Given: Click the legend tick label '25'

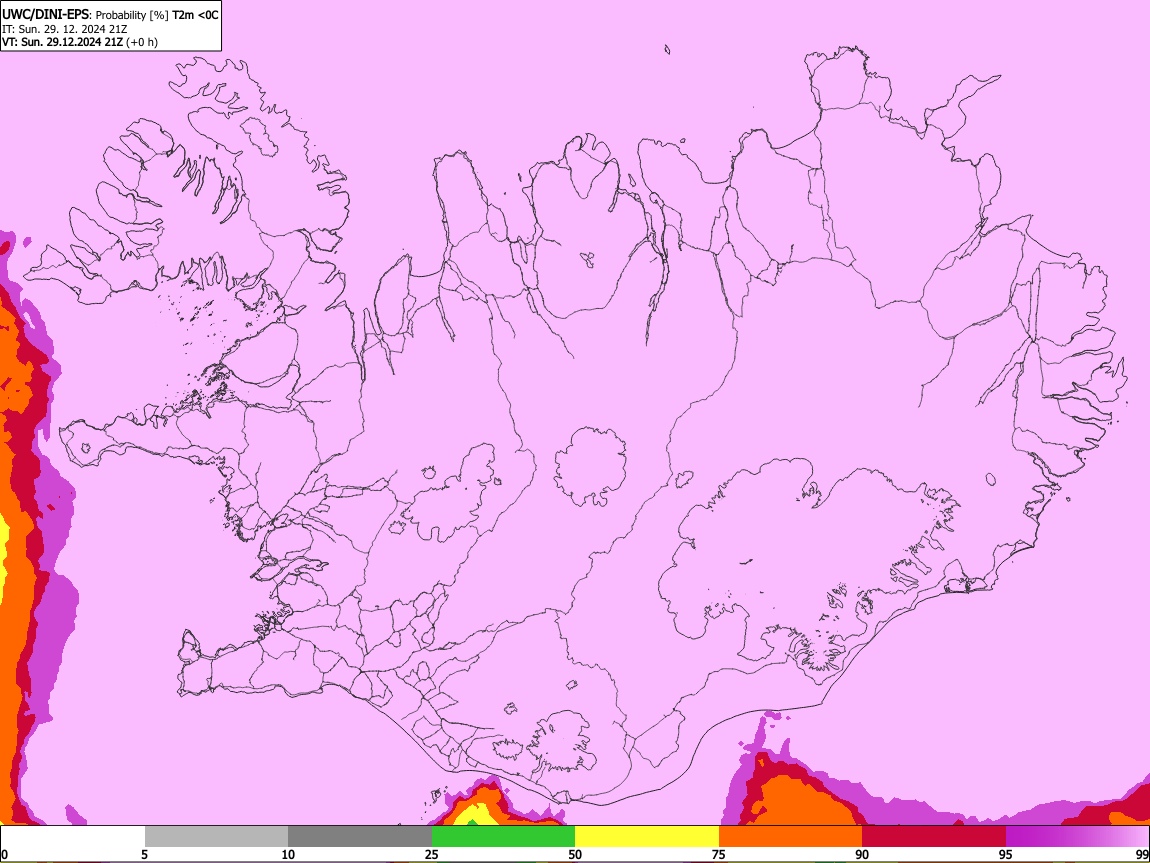Looking at the screenshot, I should click(x=431, y=854).
